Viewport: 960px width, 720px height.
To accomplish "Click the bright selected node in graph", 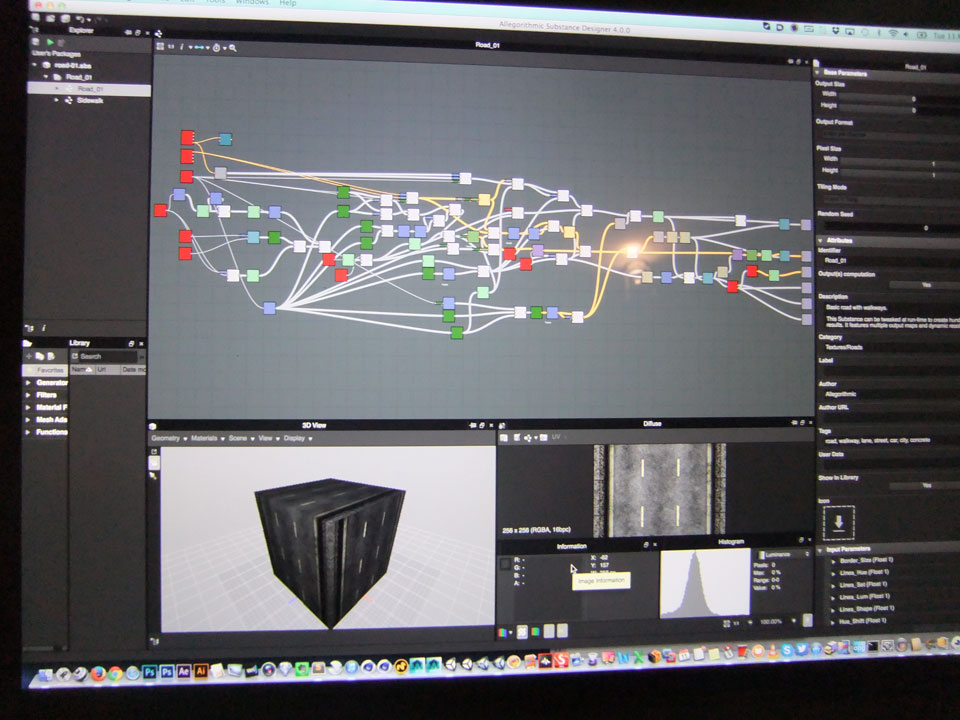I will coord(631,251).
